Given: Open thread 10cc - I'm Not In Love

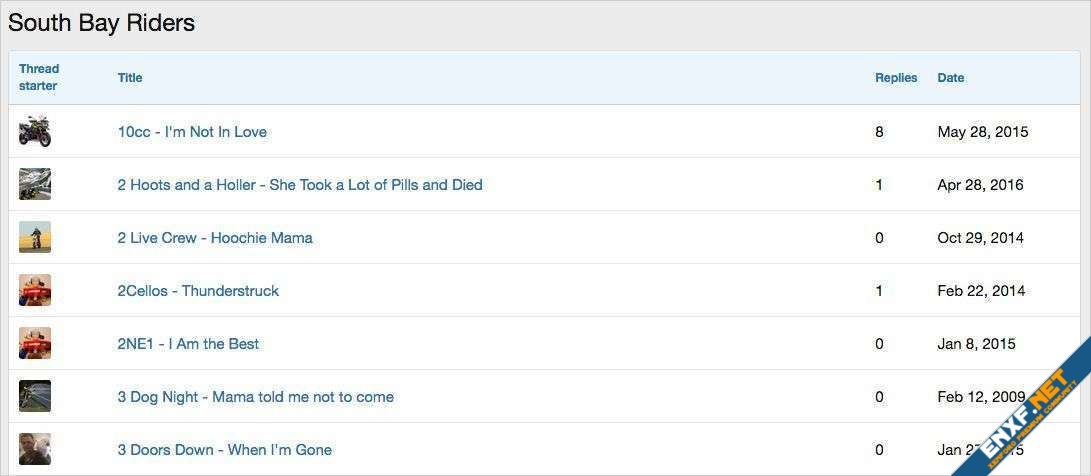Looking at the screenshot, I should (192, 132).
